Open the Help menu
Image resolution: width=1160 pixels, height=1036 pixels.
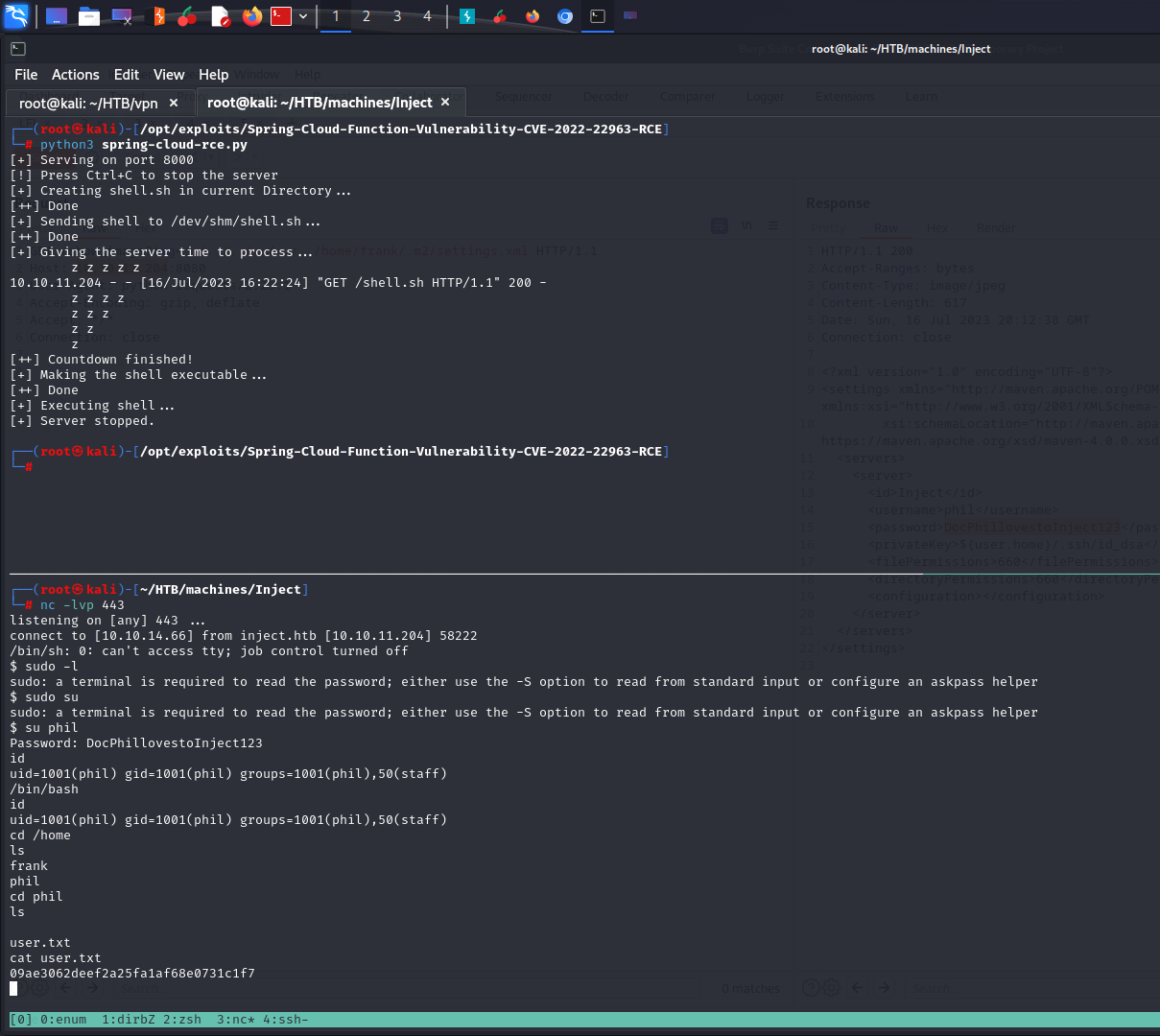(x=213, y=75)
